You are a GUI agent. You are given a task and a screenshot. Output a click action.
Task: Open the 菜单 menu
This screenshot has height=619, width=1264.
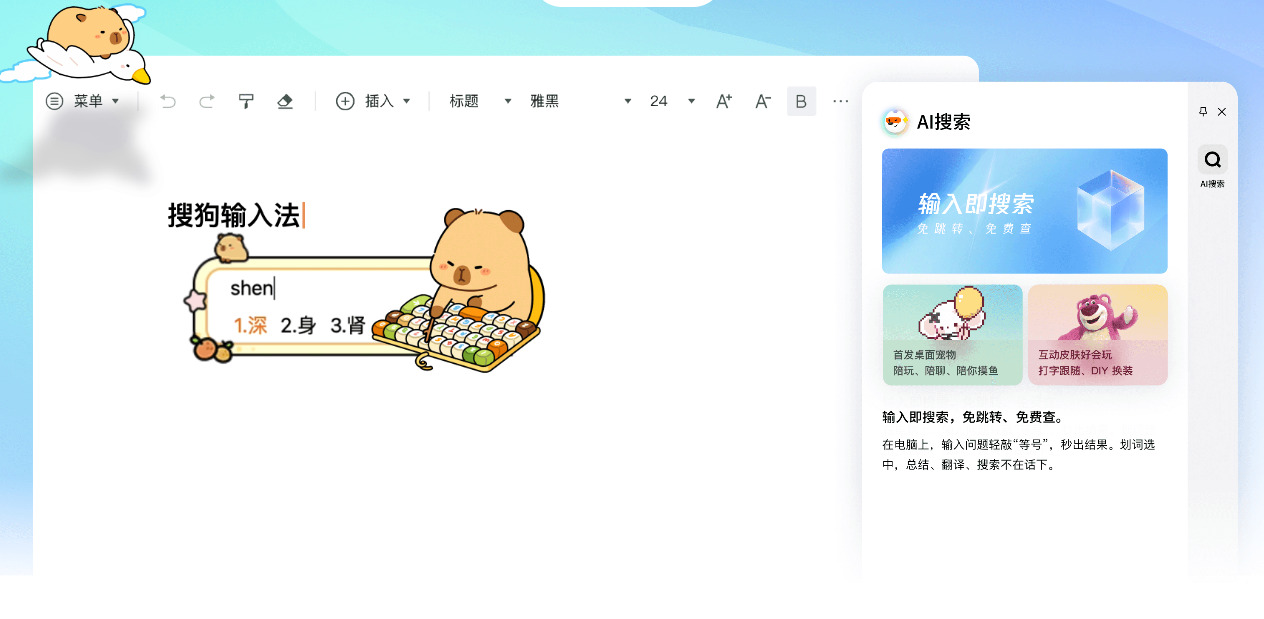(x=83, y=101)
